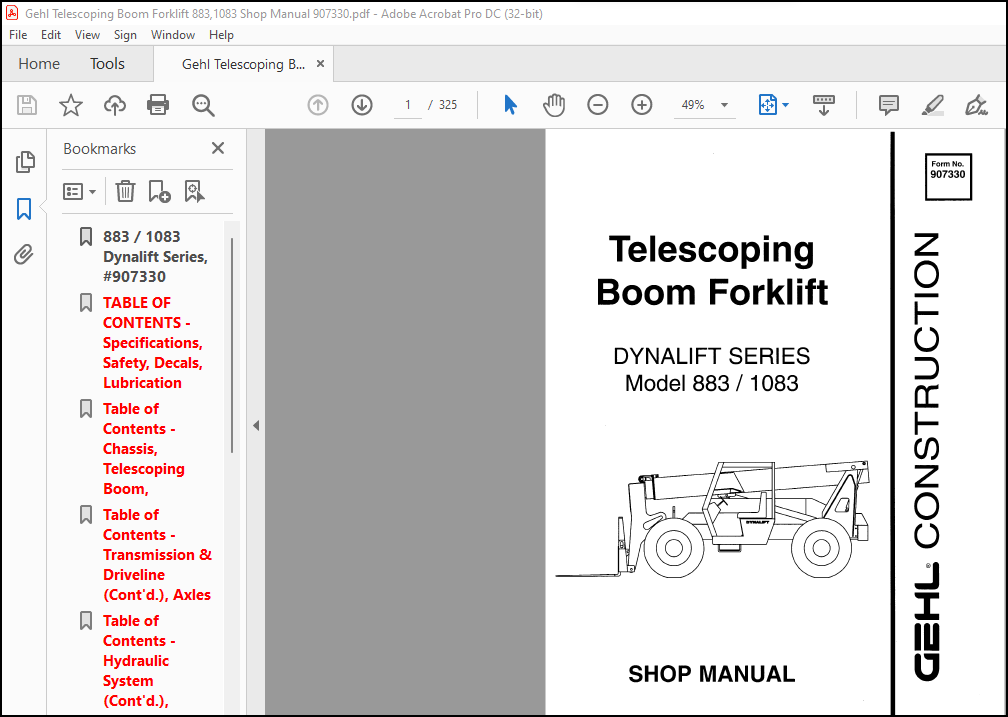This screenshot has height=717, width=1008.
Task: Zoom in with plus icon
Action: (x=642, y=105)
